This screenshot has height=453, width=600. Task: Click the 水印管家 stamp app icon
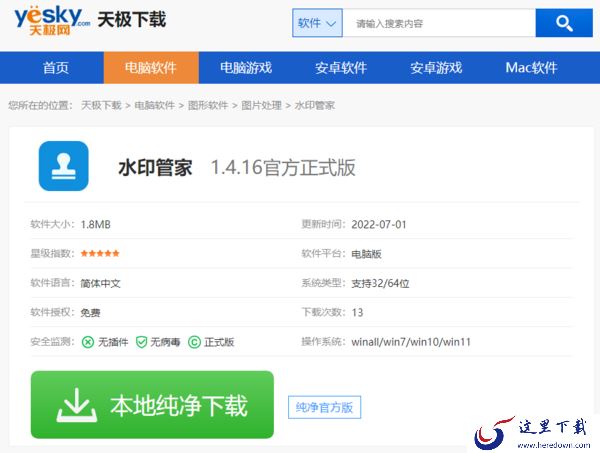(64, 166)
